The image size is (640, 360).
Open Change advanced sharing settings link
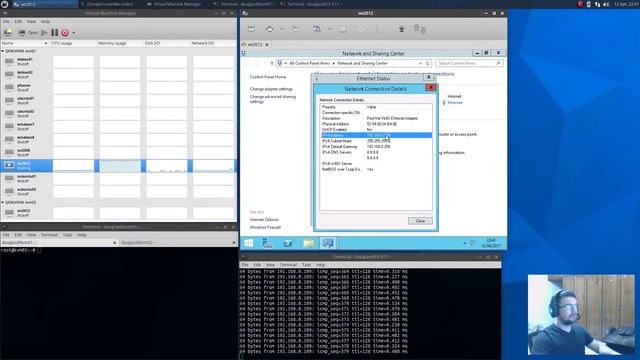(x=273, y=99)
